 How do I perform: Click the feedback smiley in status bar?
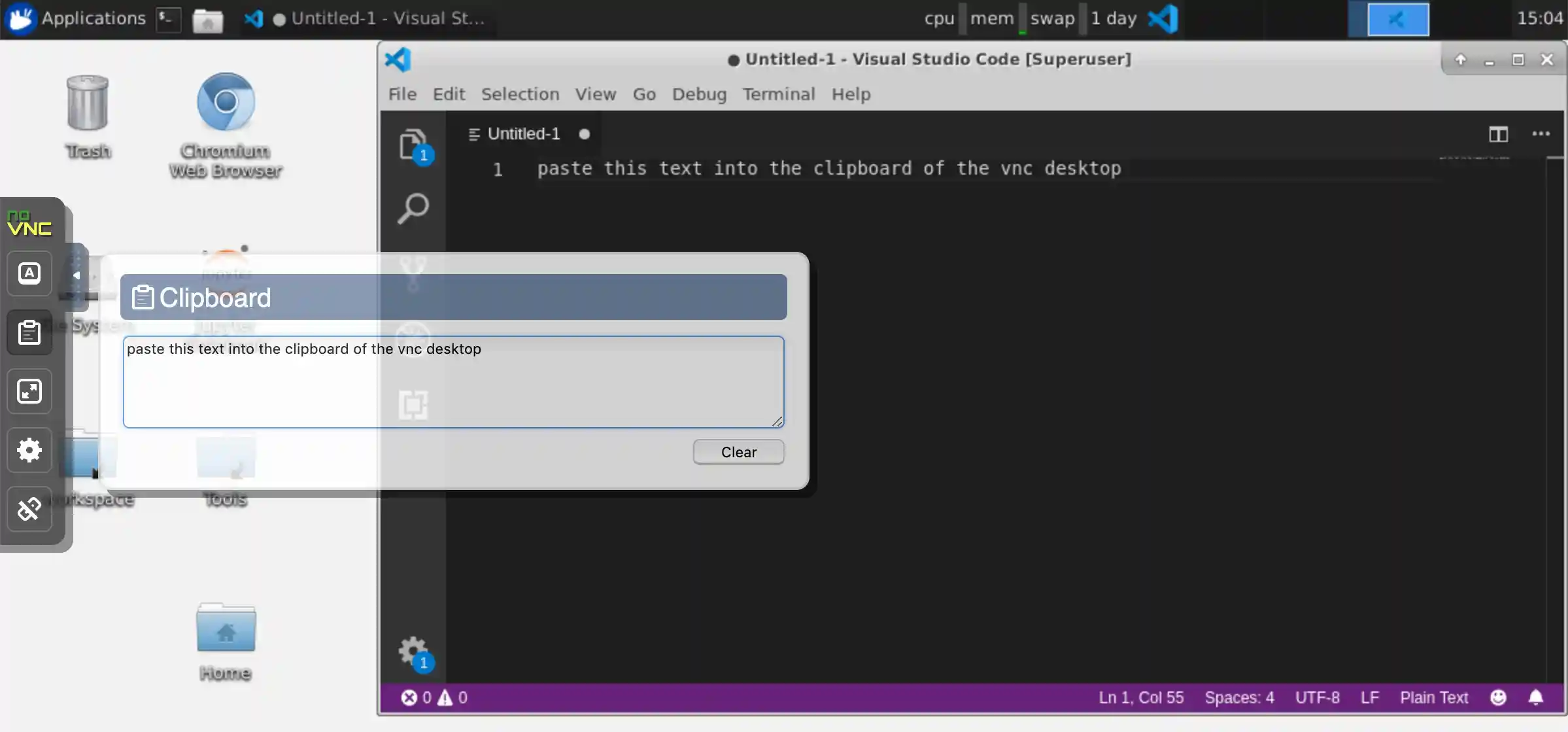(1498, 697)
